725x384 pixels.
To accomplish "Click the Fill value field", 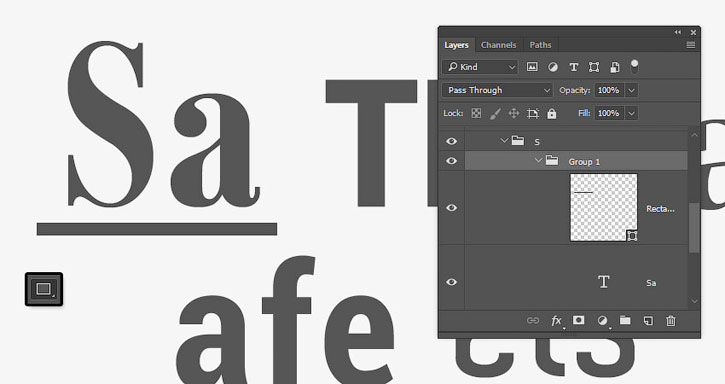I will coord(609,113).
